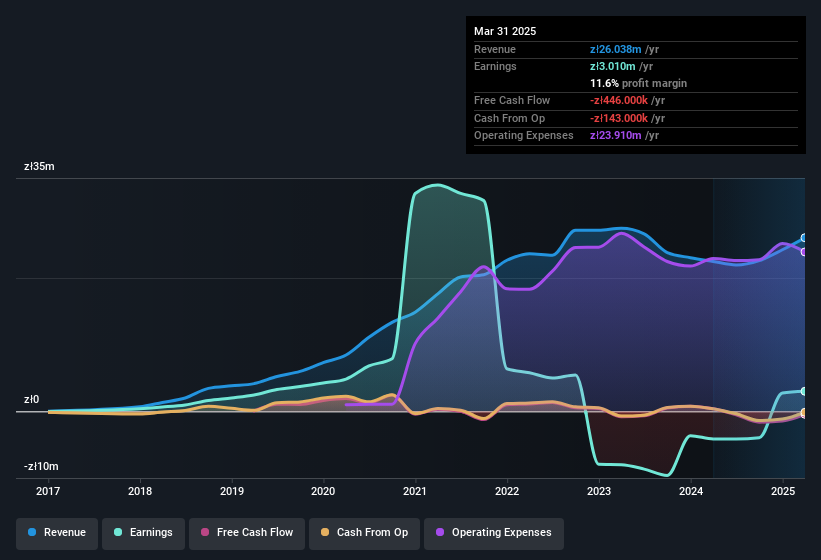821x560 pixels.
Task: Click the 2024 x-axis label
Action: pyautogui.click(x=691, y=491)
